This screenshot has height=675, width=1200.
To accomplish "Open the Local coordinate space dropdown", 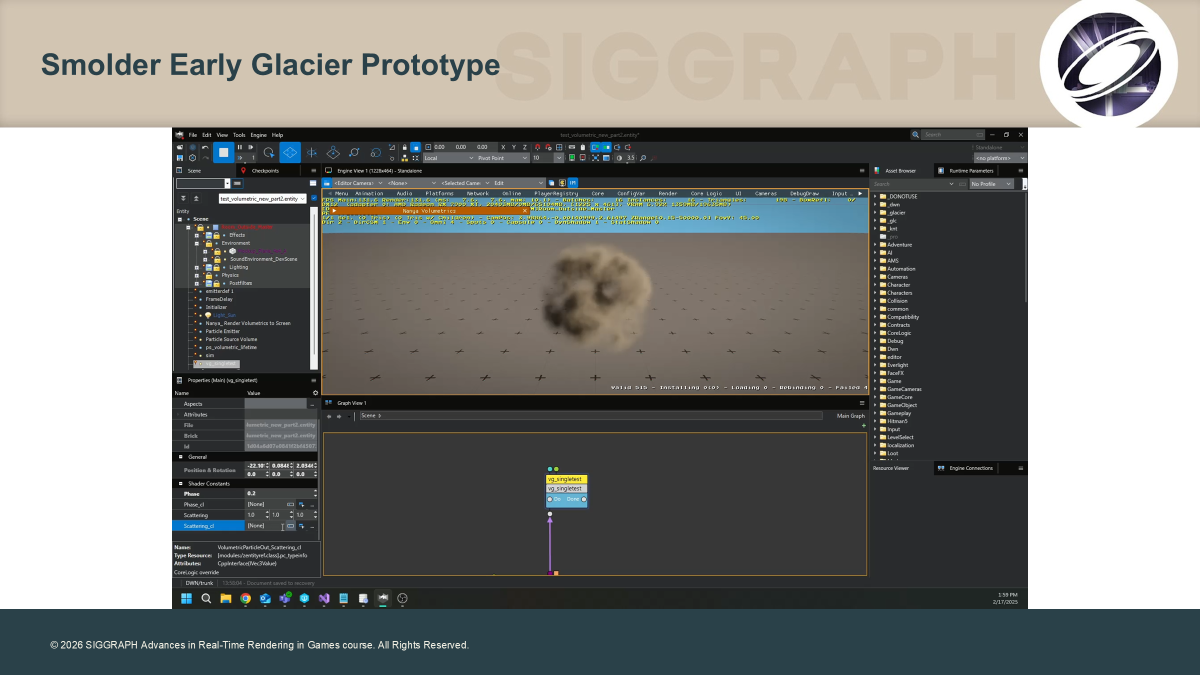I will [449, 157].
